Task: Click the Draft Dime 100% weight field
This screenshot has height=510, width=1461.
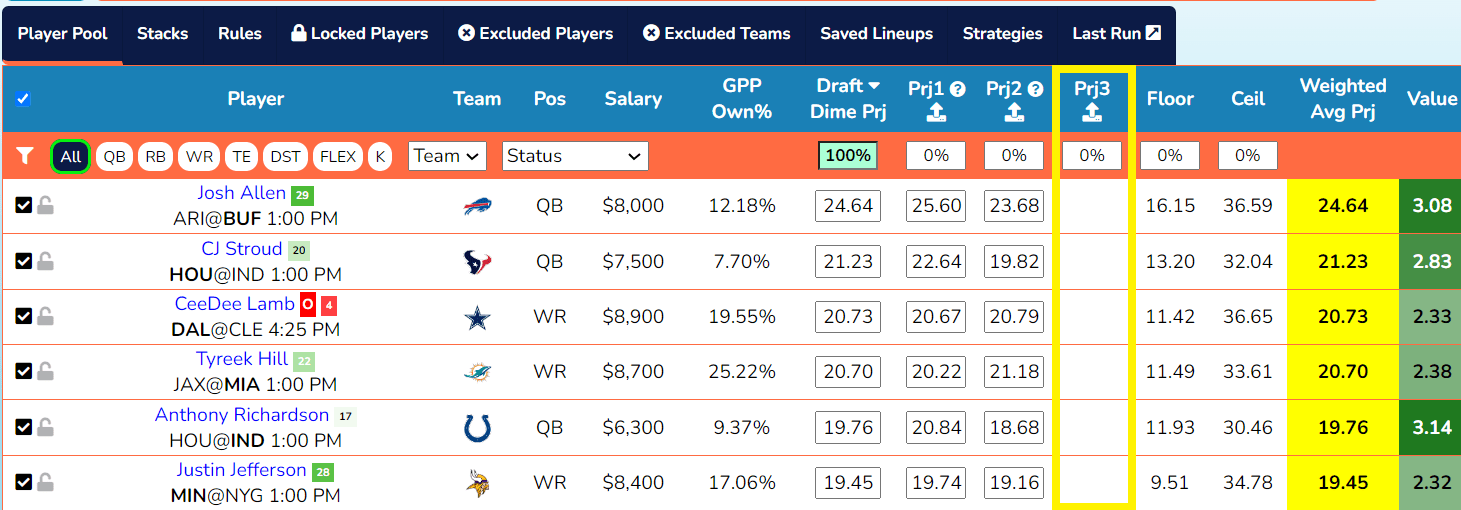Action: pos(848,156)
